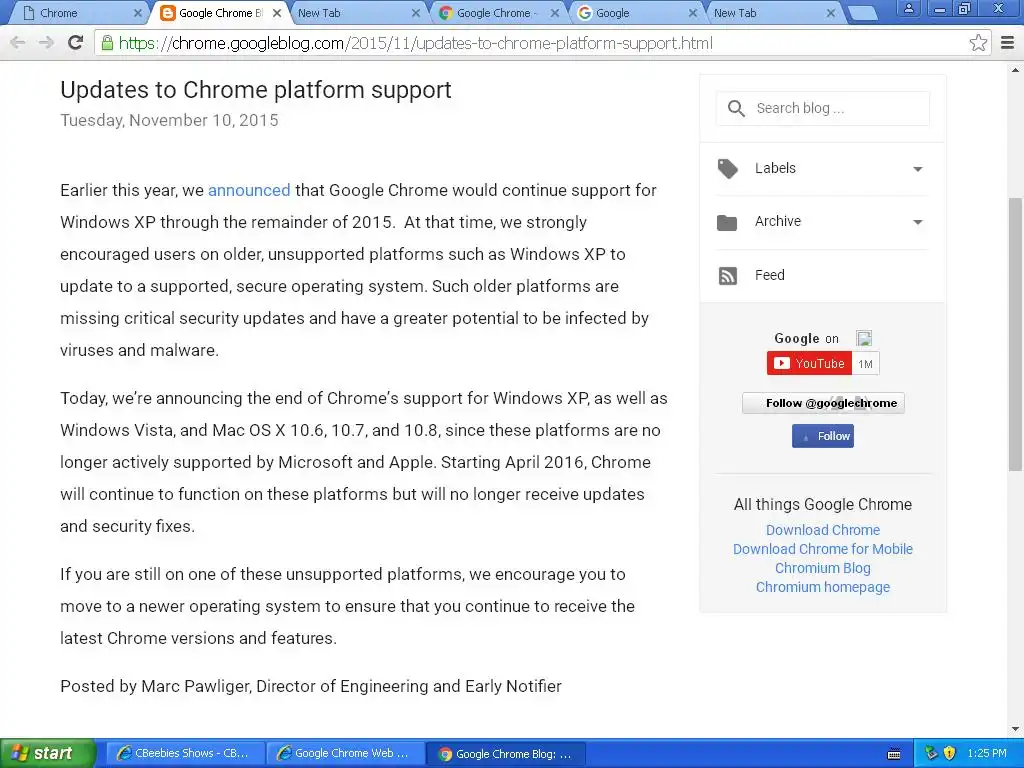Open Download Chrome for Mobile link
Image resolution: width=1024 pixels, height=768 pixels.
tap(823, 549)
